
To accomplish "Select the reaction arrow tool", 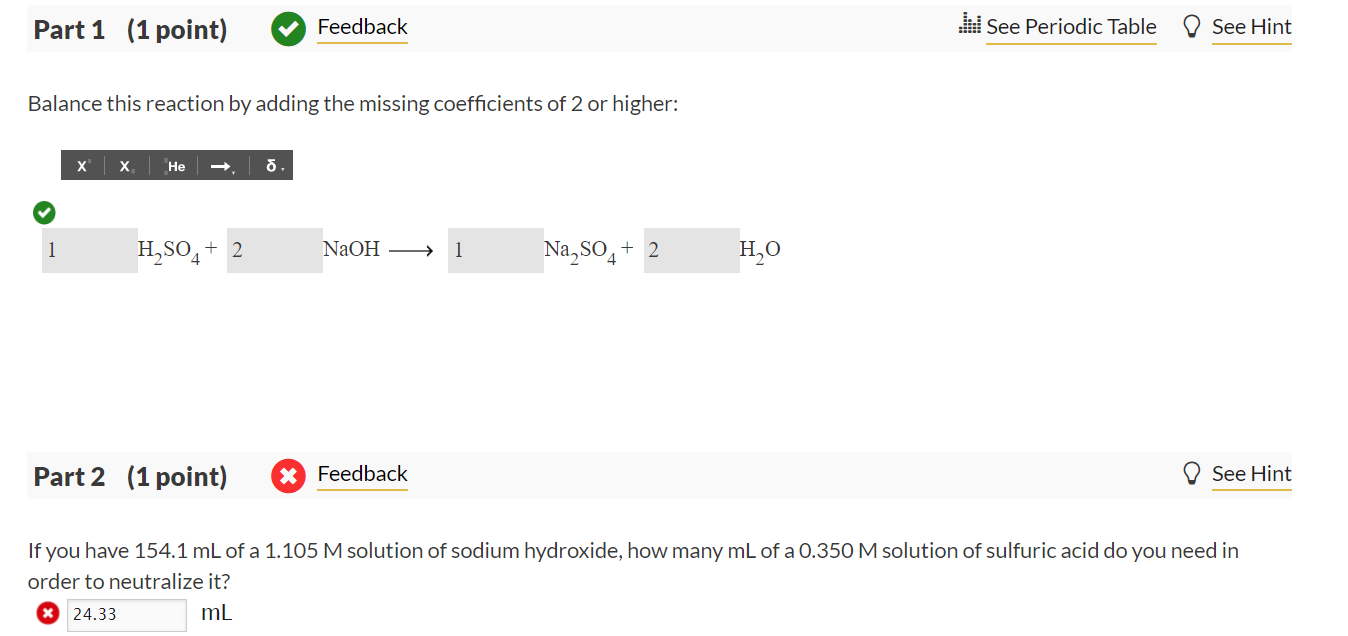I will click(220, 164).
